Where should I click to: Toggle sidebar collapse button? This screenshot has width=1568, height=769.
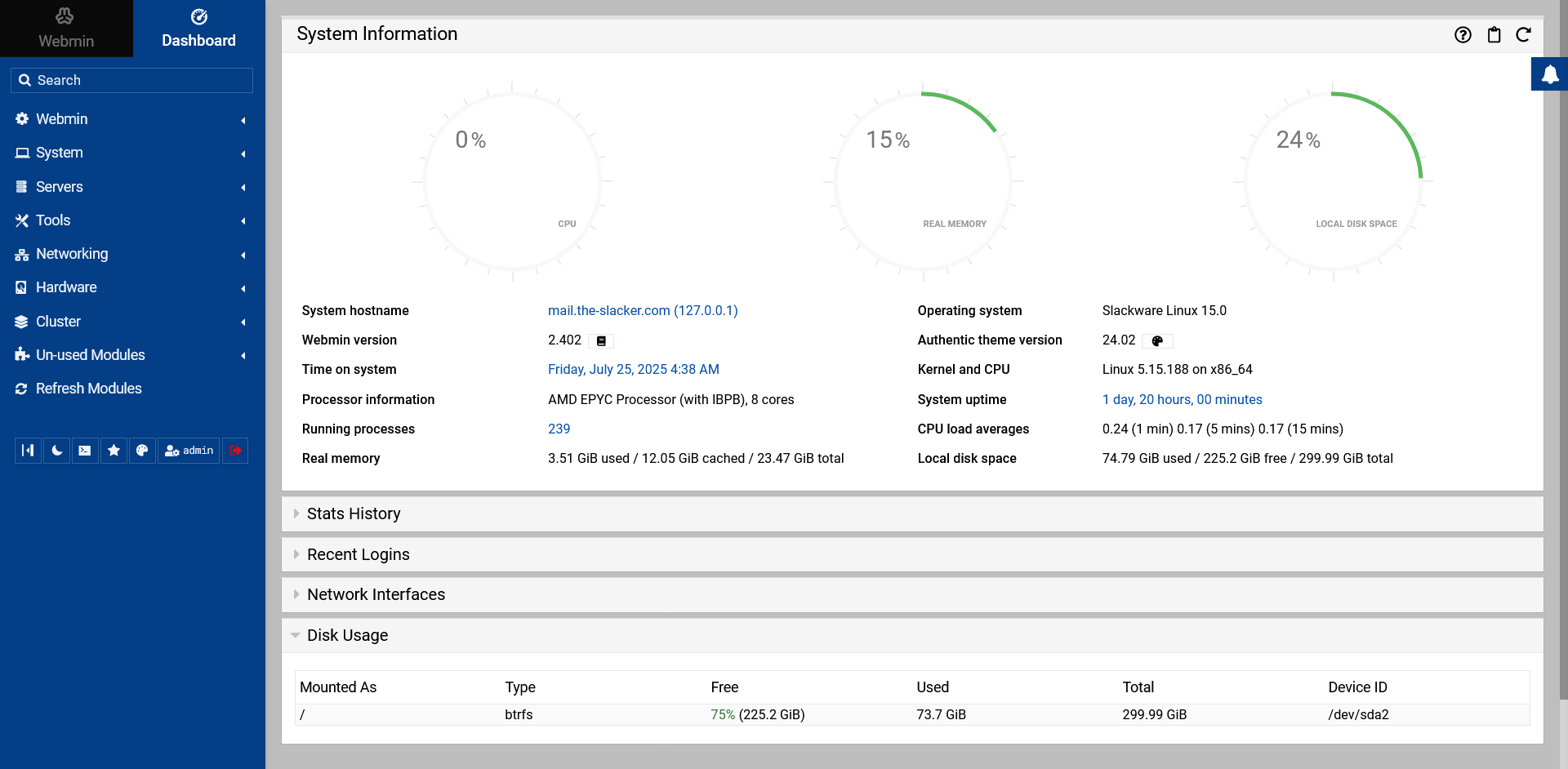(28, 451)
